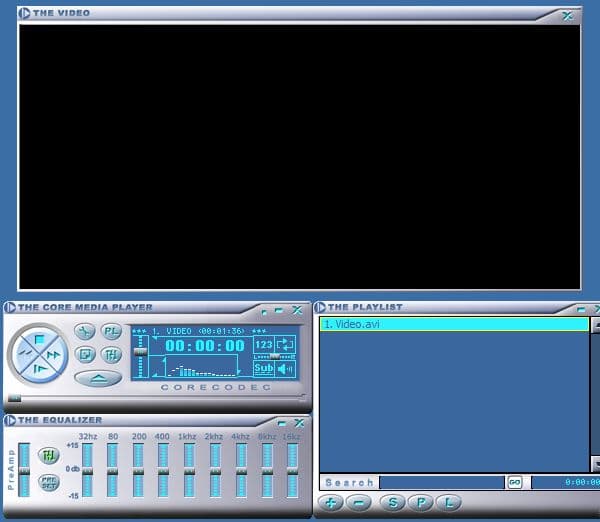Click the 4khz equalizer band slider
The height and width of the screenshot is (522, 600).
(x=241, y=470)
